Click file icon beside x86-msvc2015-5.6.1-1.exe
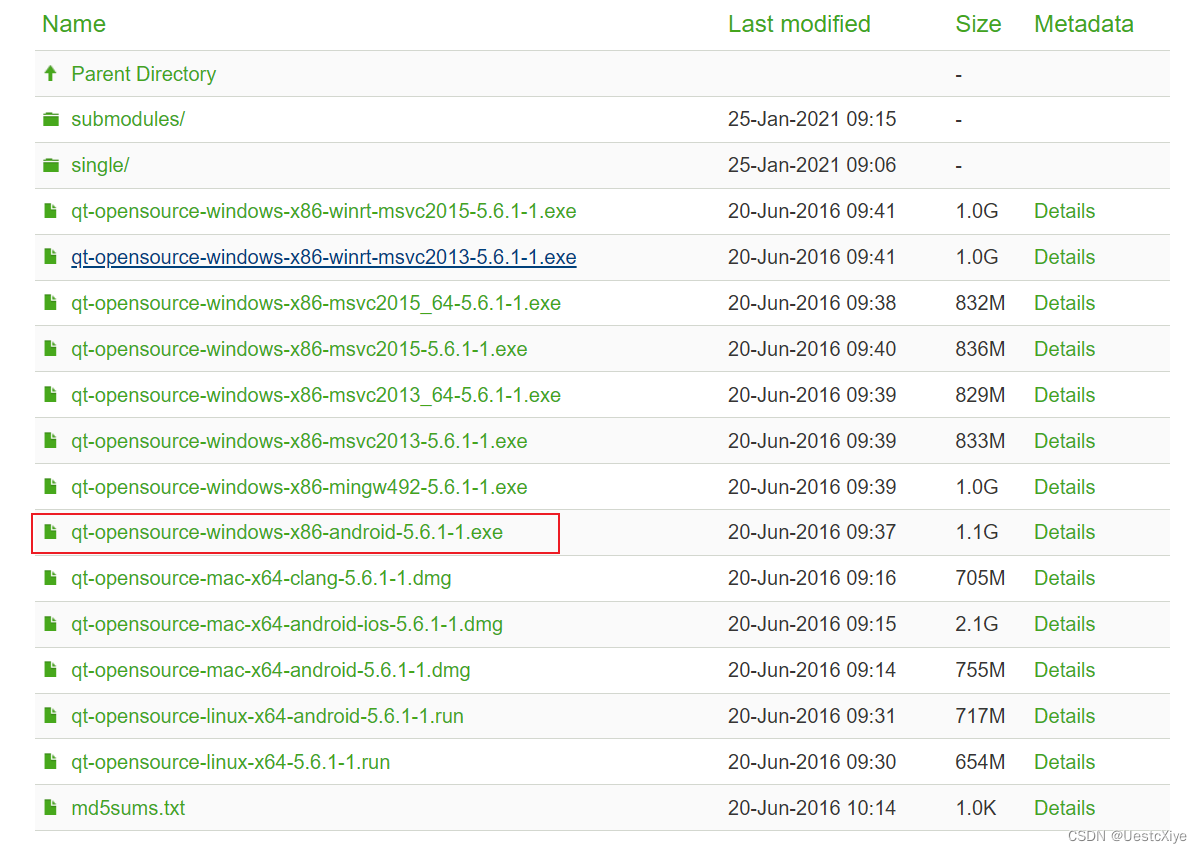This screenshot has width=1202, height=853. point(50,349)
